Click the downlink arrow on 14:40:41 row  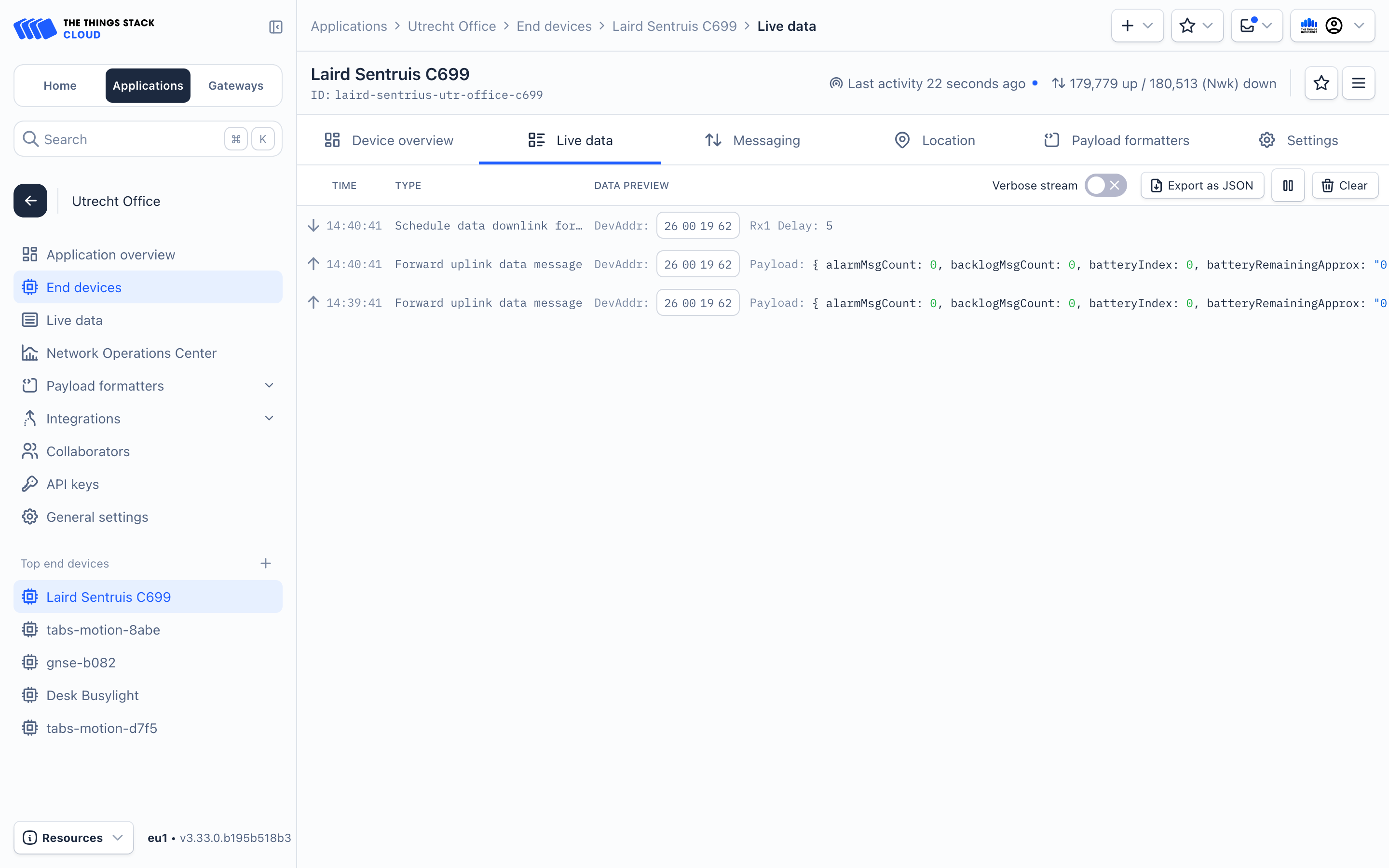pyautogui.click(x=313, y=226)
